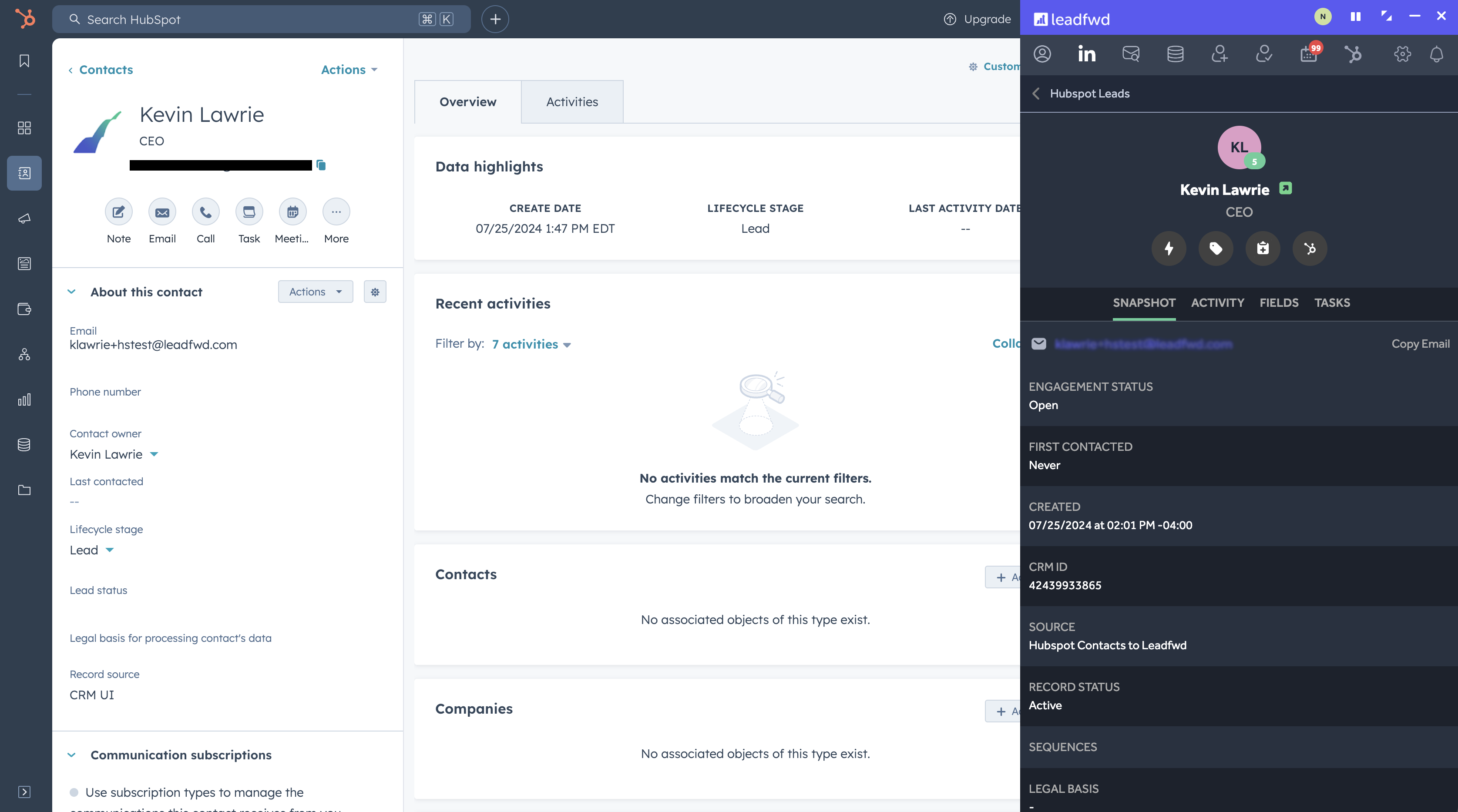Open the workspaces grid icon in sidebar
Viewport: 1458px width, 812px height.
[24, 128]
